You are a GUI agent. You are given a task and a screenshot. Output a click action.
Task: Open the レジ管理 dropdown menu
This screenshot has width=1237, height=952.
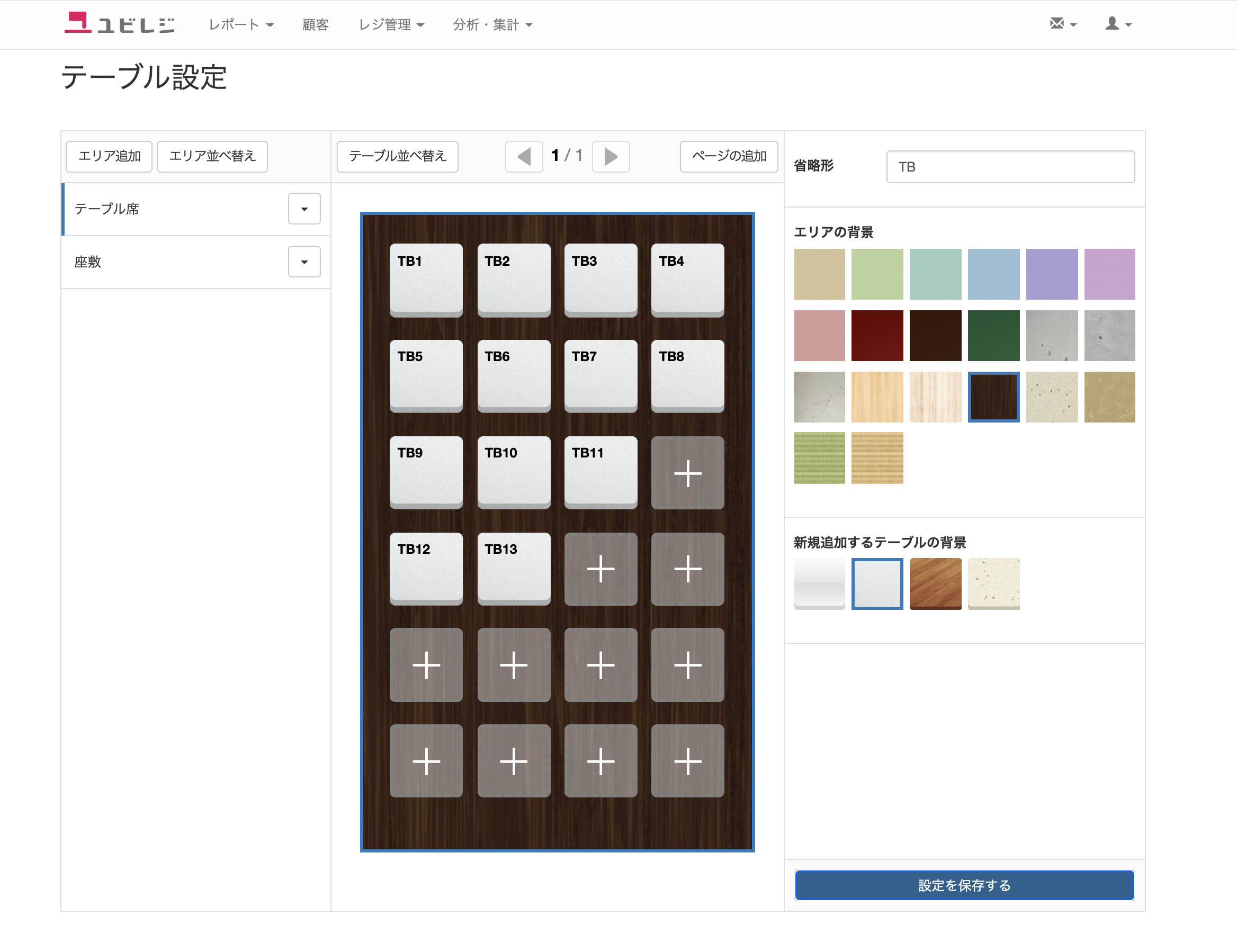(x=391, y=24)
